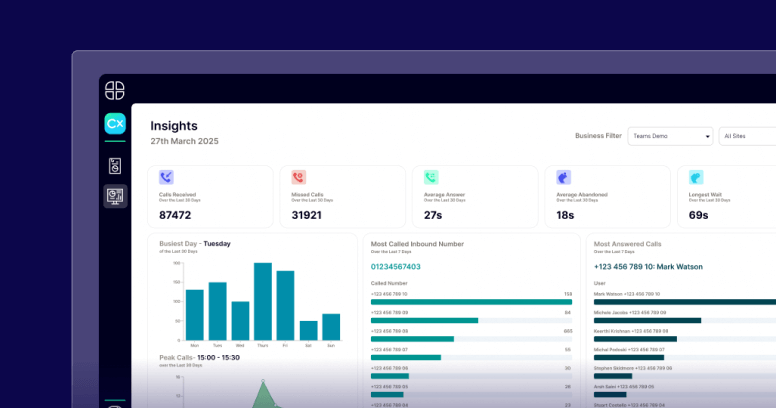This screenshot has width=776, height=408.
Task: Click the top bar for called number +123 456 789 10
Action: pyautogui.click(x=471, y=302)
